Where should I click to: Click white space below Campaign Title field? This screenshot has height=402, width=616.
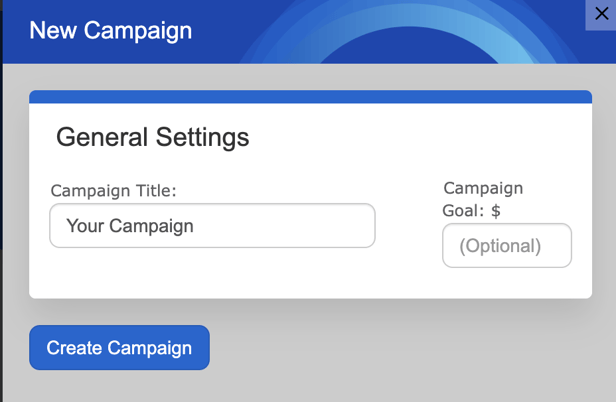click(212, 272)
